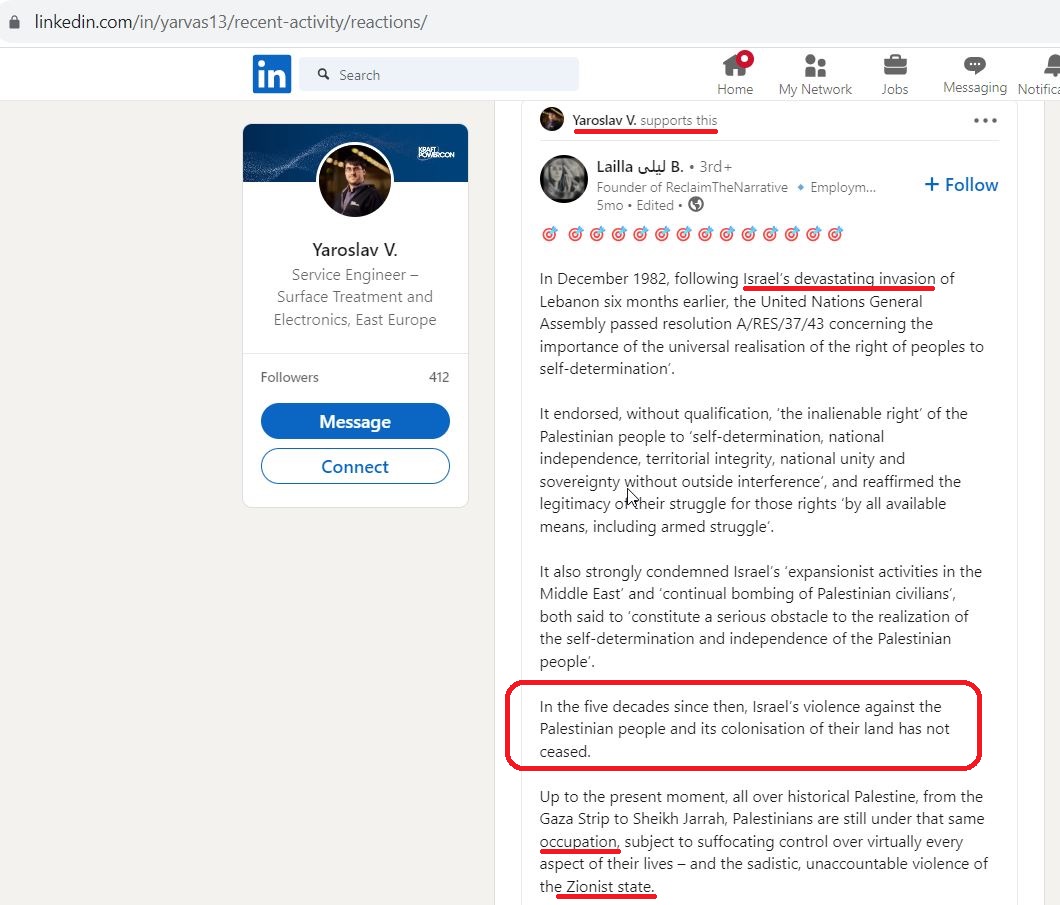Click the browser padlock security icon
Screen dimensions: 1060x905
click(14, 22)
